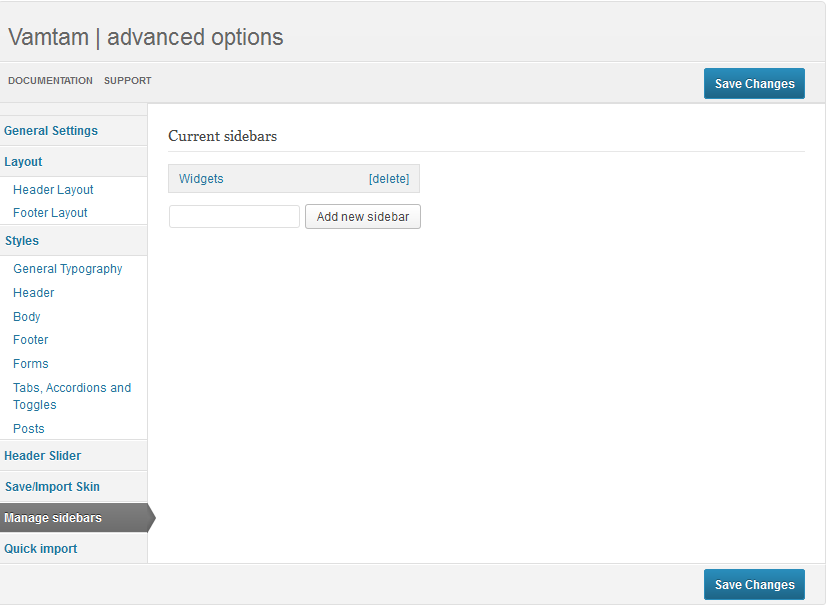Open Tabs, Accordions and Toggles styles
Viewport: 827px width, 606px height.
[x=72, y=396]
